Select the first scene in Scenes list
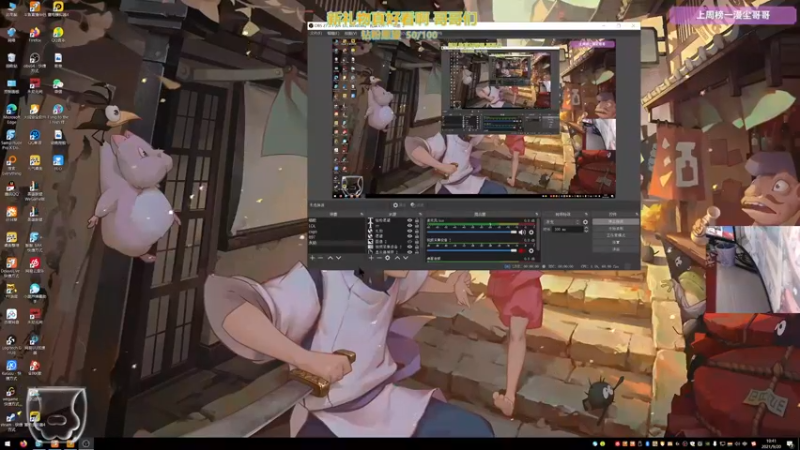This screenshot has height=450, width=800. click(x=337, y=220)
